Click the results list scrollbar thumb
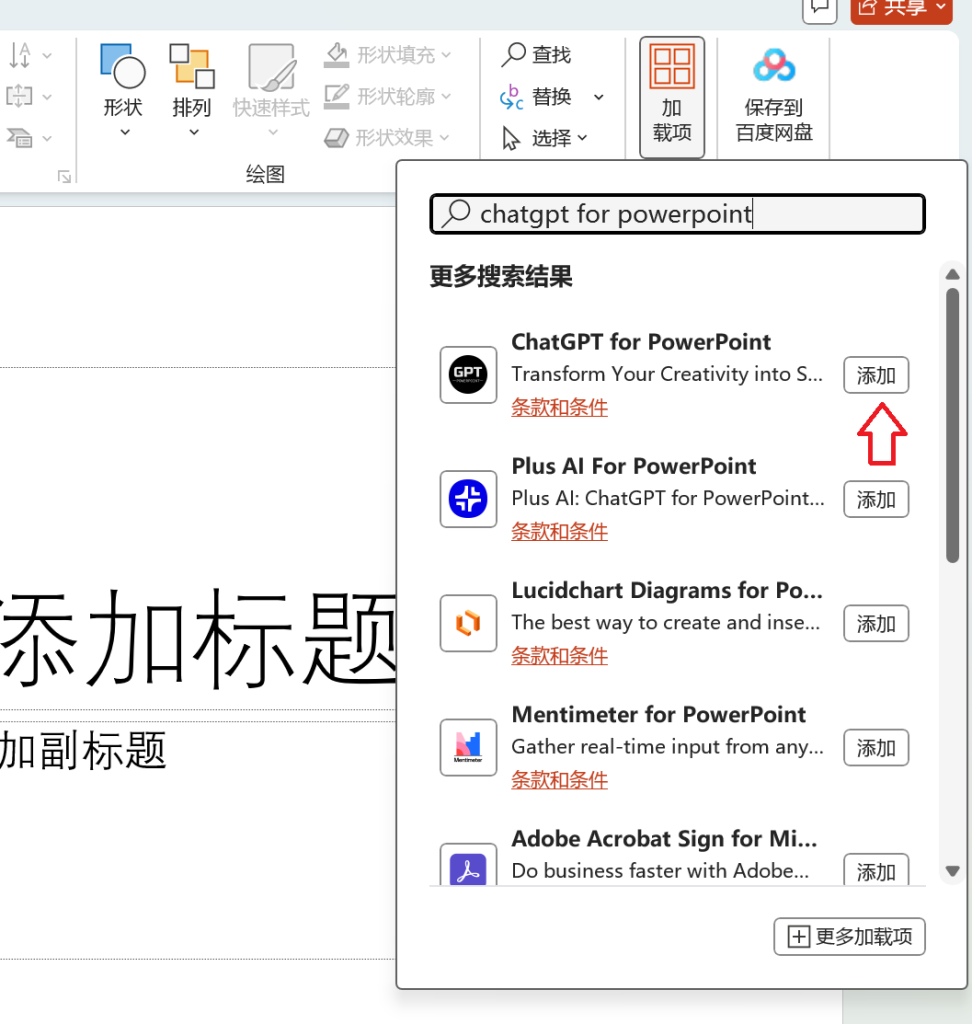The height and width of the screenshot is (1024, 972). pos(952,425)
